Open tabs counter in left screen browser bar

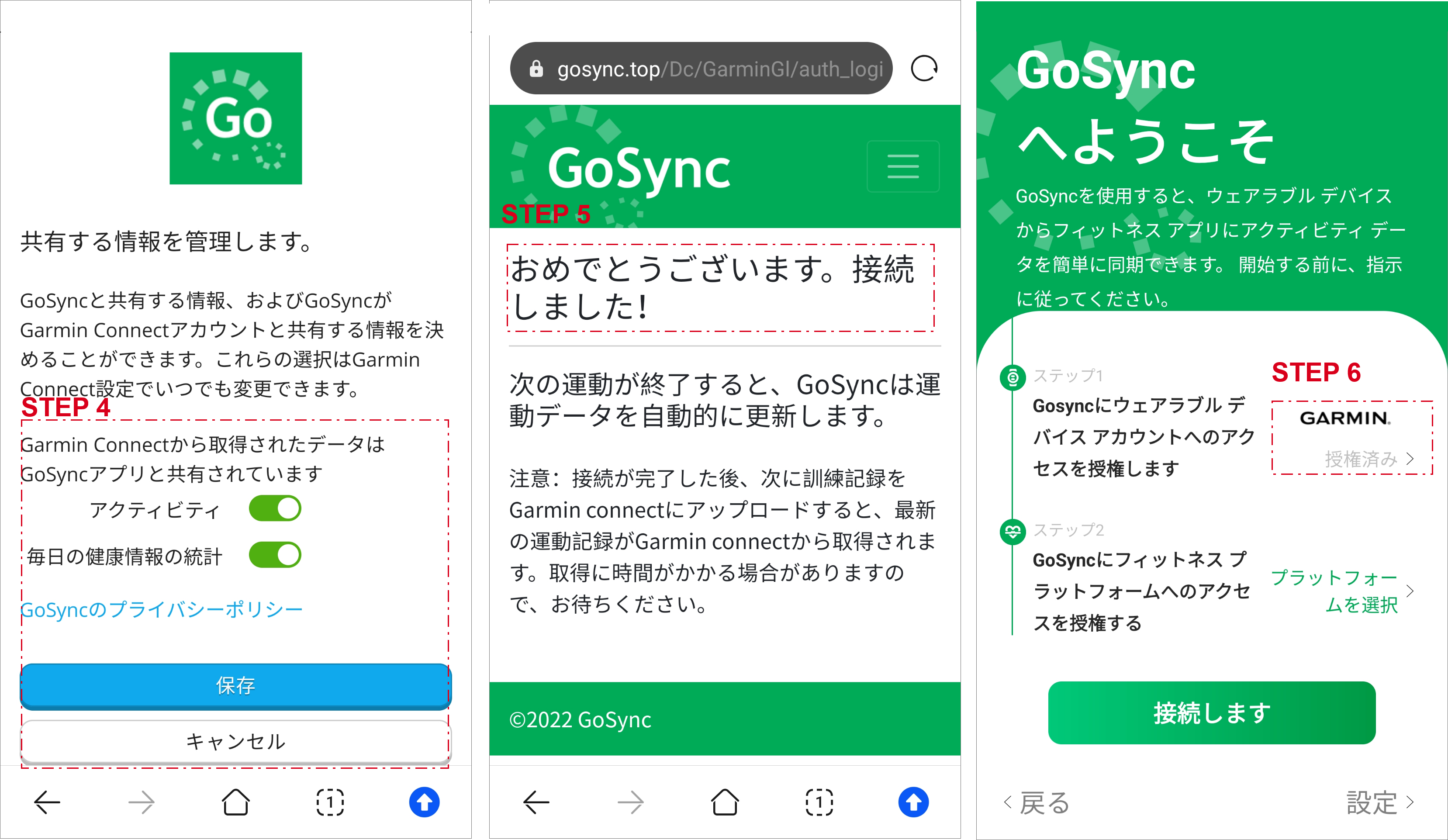[330, 802]
